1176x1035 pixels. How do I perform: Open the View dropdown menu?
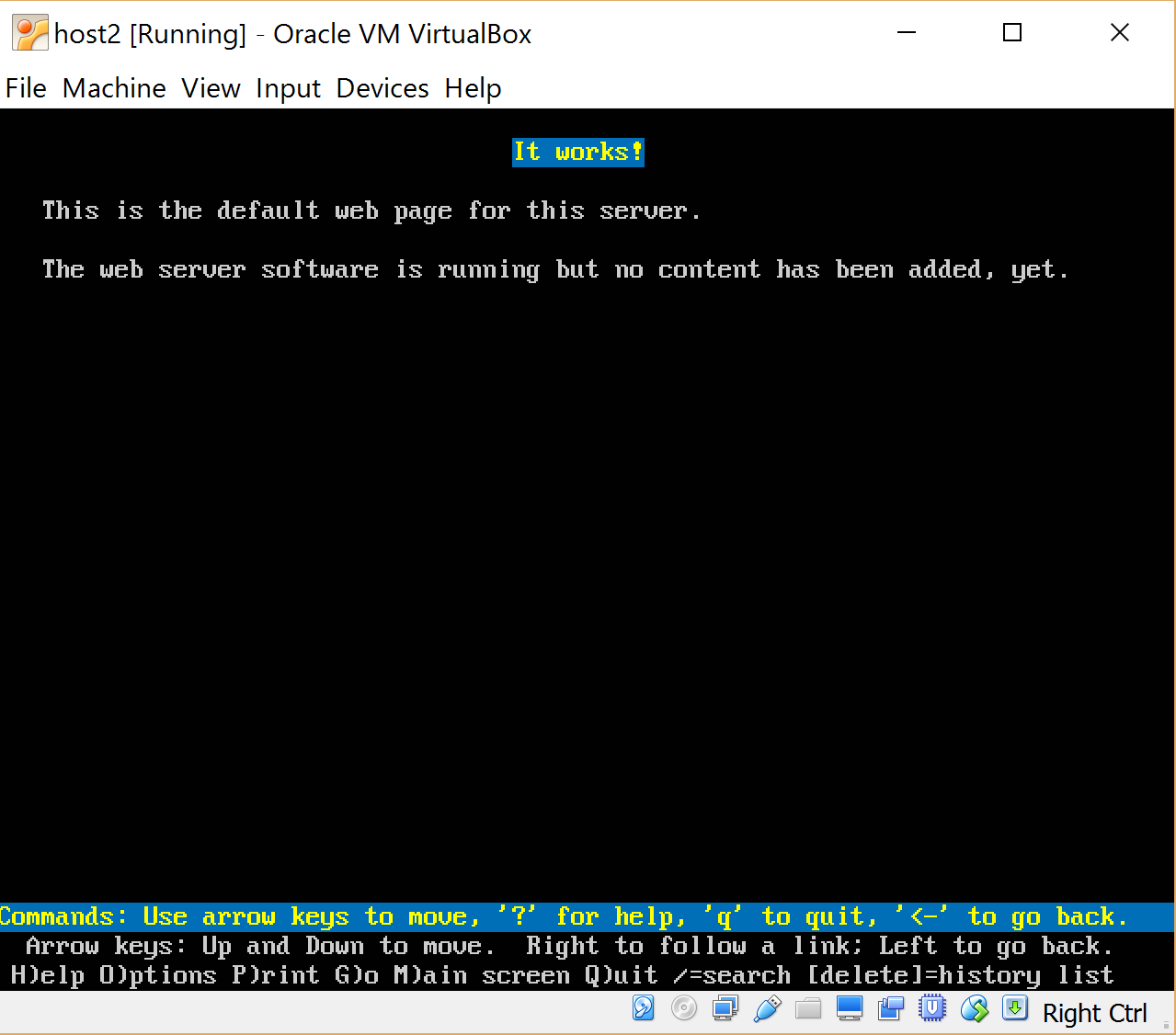pyautogui.click(x=211, y=88)
